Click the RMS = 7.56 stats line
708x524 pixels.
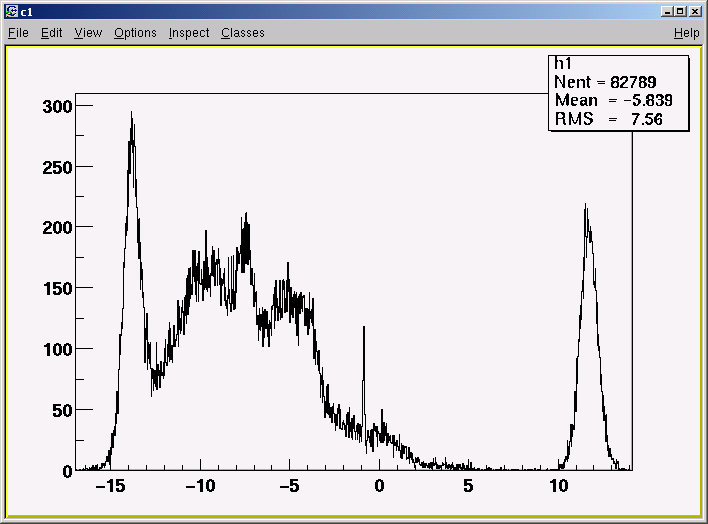(609, 119)
